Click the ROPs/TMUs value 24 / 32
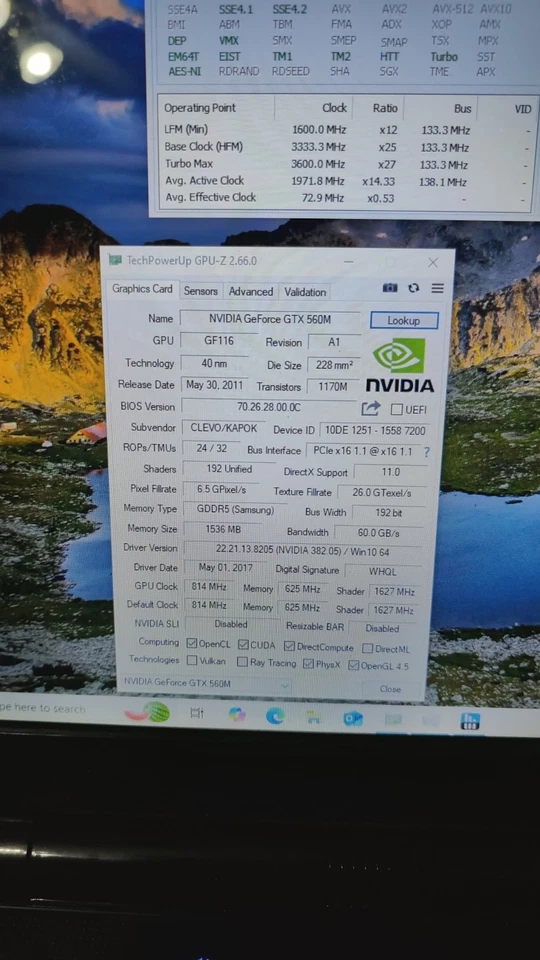 (211, 448)
